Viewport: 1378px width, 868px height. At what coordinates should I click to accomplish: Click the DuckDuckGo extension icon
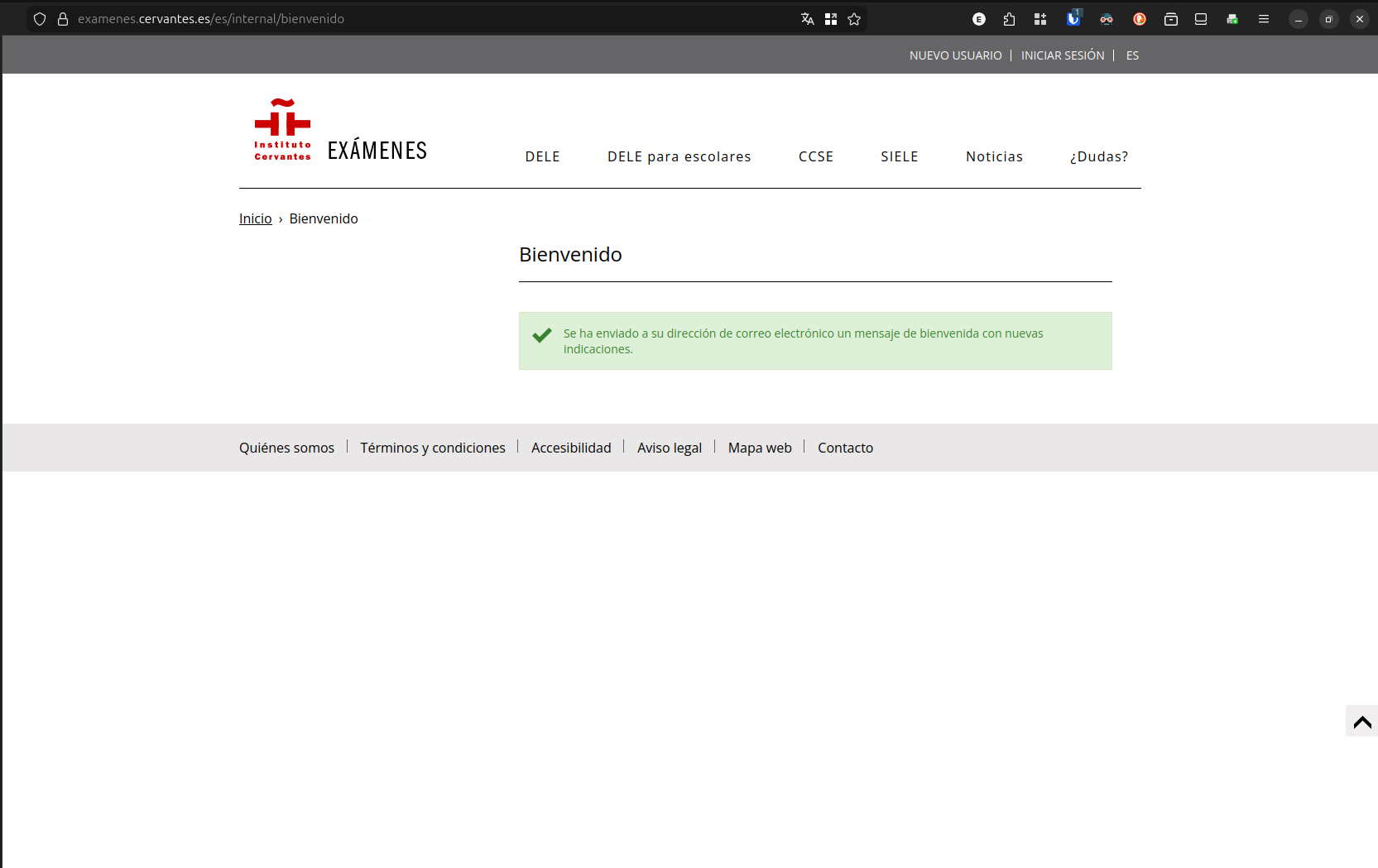point(1140,19)
